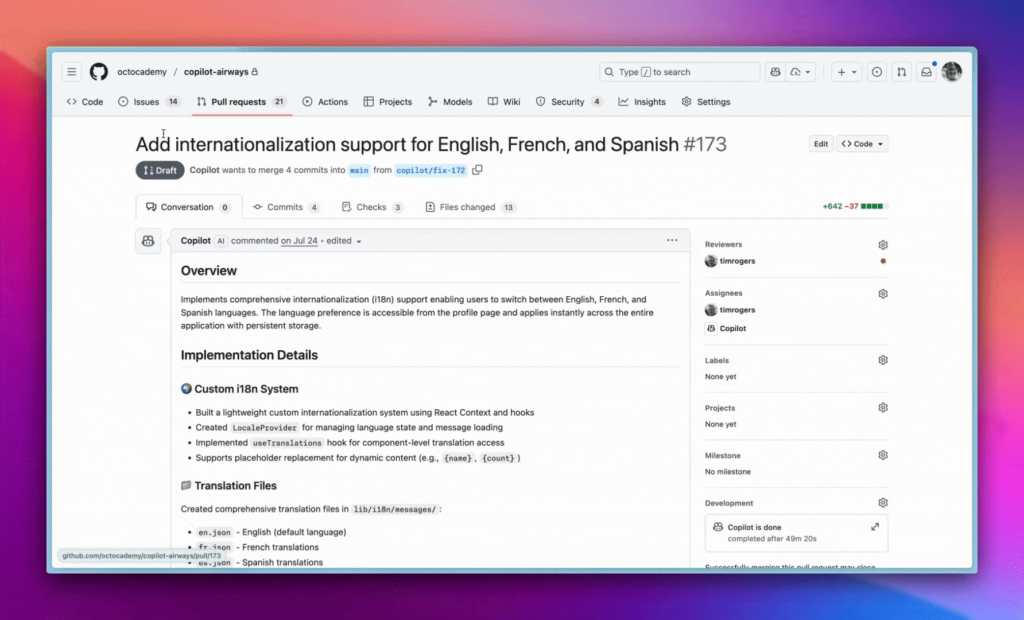Edit Reviewers with the gear icon
The width and height of the screenshot is (1024, 620).
pyautogui.click(x=883, y=244)
